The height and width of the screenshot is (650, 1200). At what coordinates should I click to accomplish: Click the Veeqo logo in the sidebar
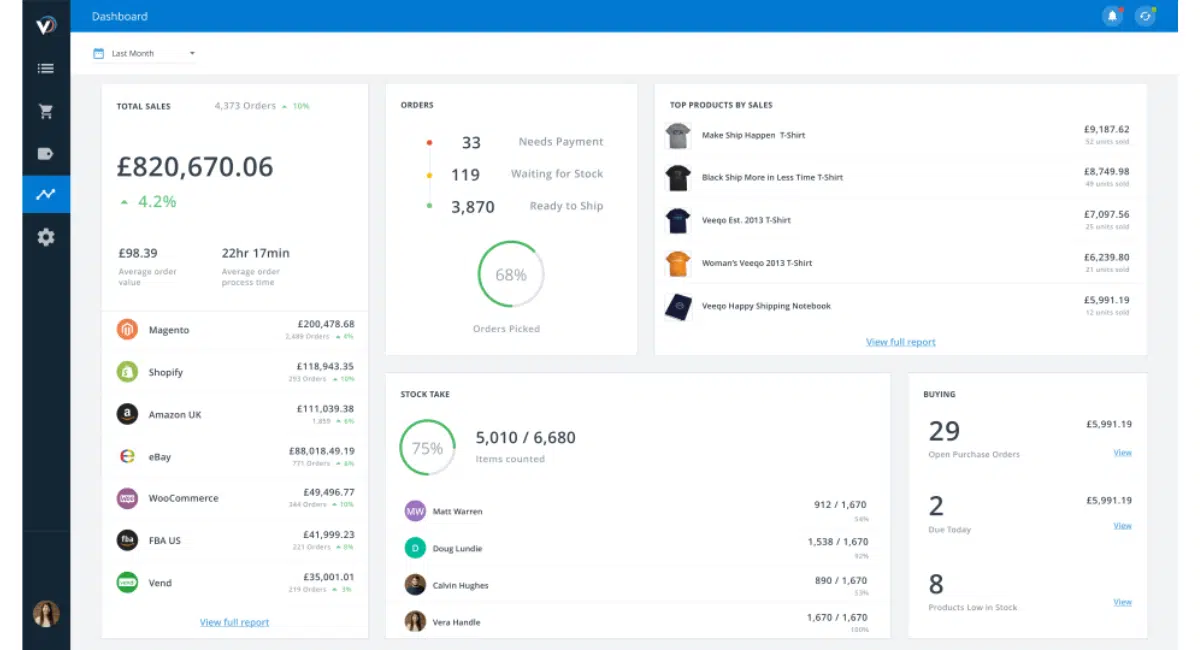[45, 25]
